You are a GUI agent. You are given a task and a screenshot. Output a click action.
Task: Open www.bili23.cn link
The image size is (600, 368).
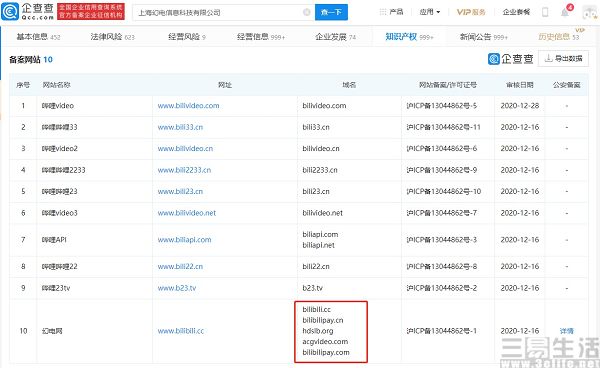tap(180, 191)
